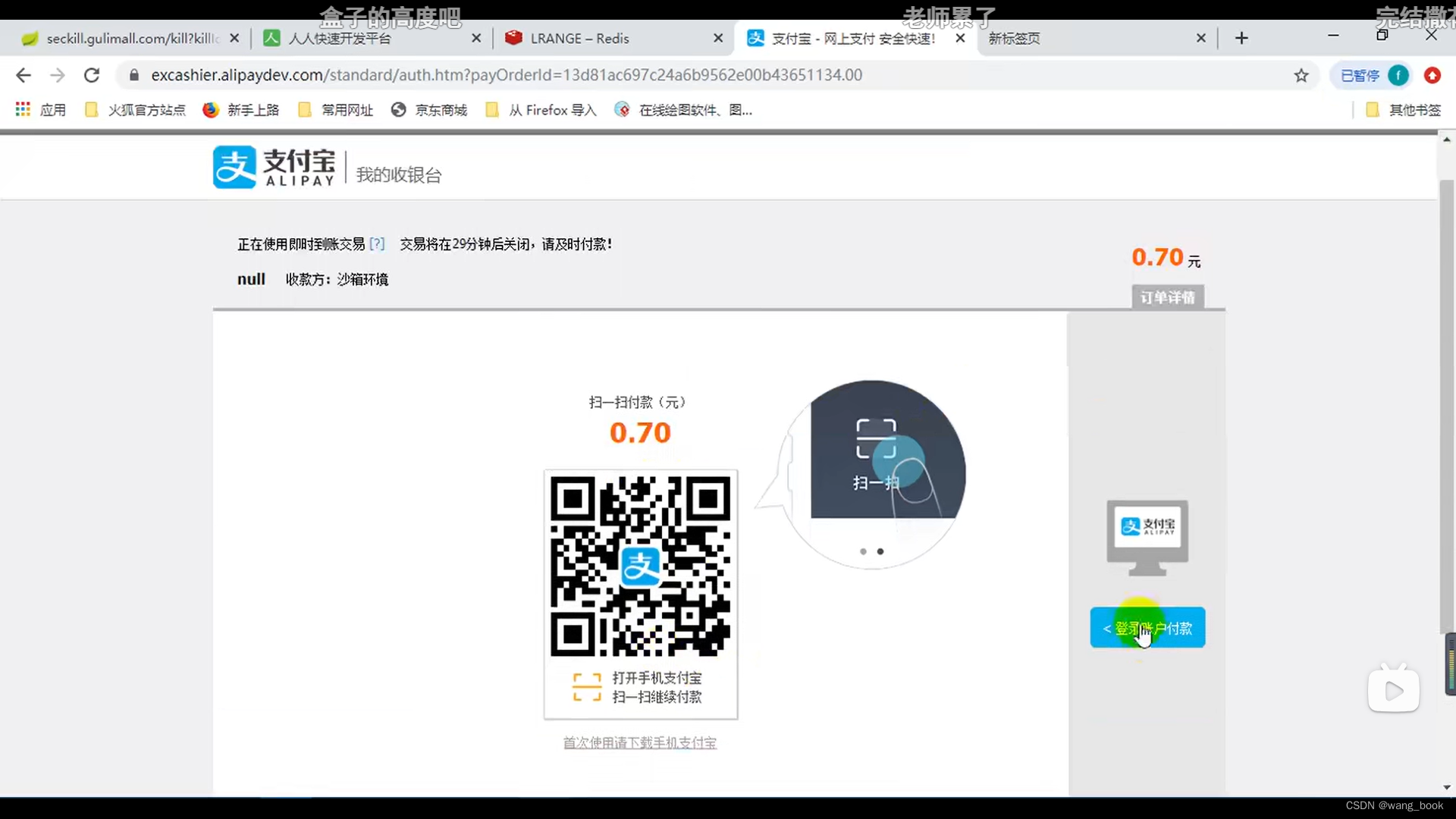The image size is (1456, 819).
Task: Open the 火狐官方站点 bookmark folder
Action: click(135, 110)
